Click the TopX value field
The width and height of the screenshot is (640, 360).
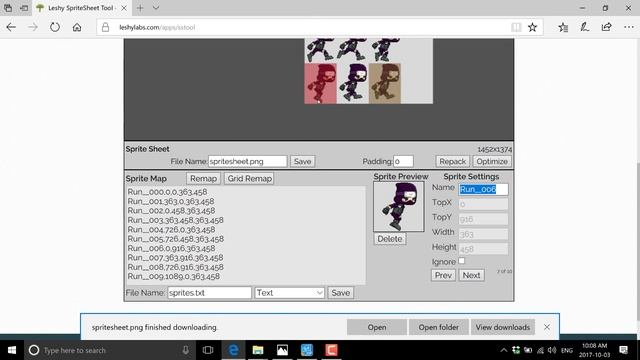point(483,204)
